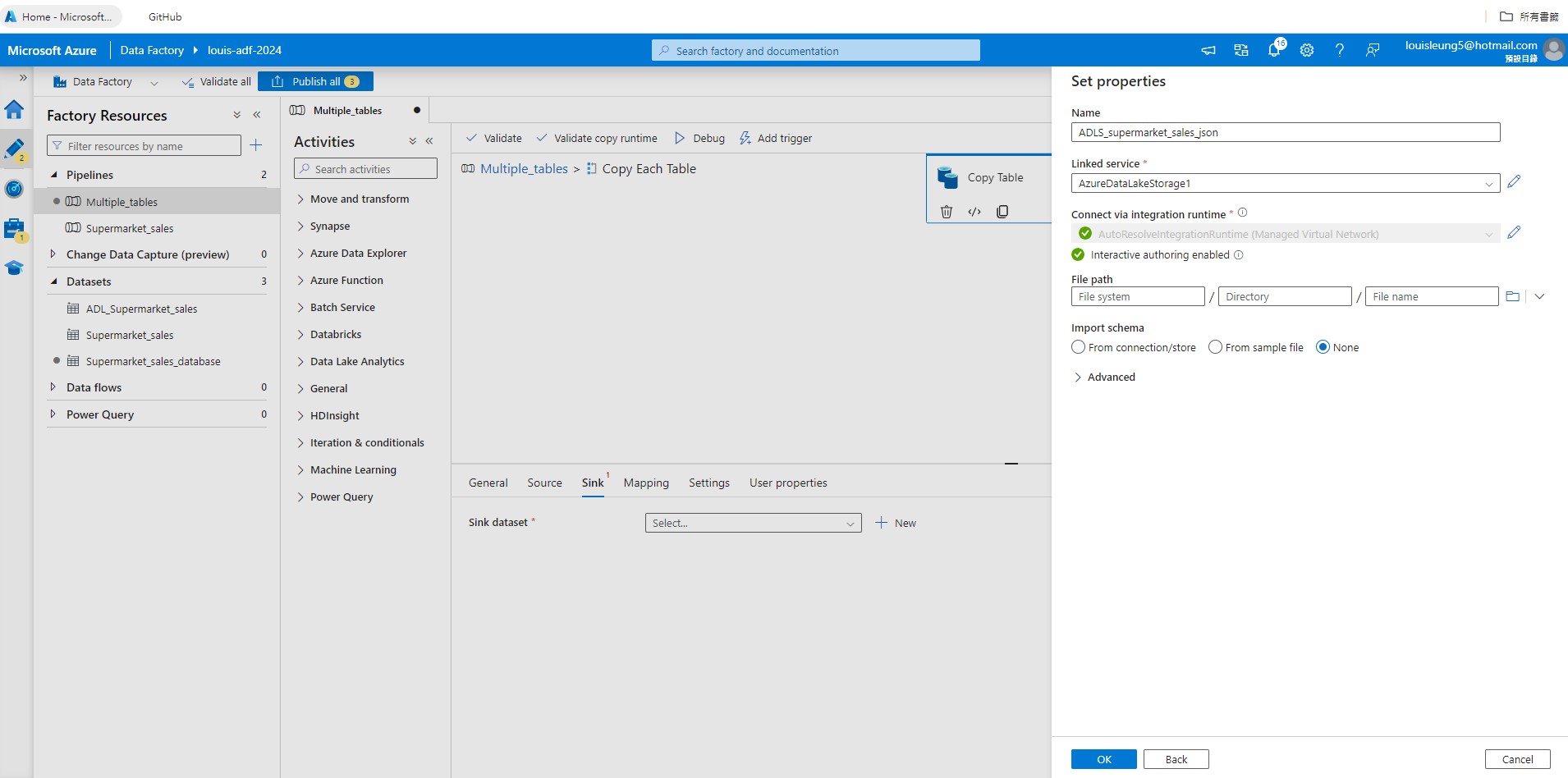Edit AzureDataLakeStorage1 with the pencil icon

coord(1515,182)
